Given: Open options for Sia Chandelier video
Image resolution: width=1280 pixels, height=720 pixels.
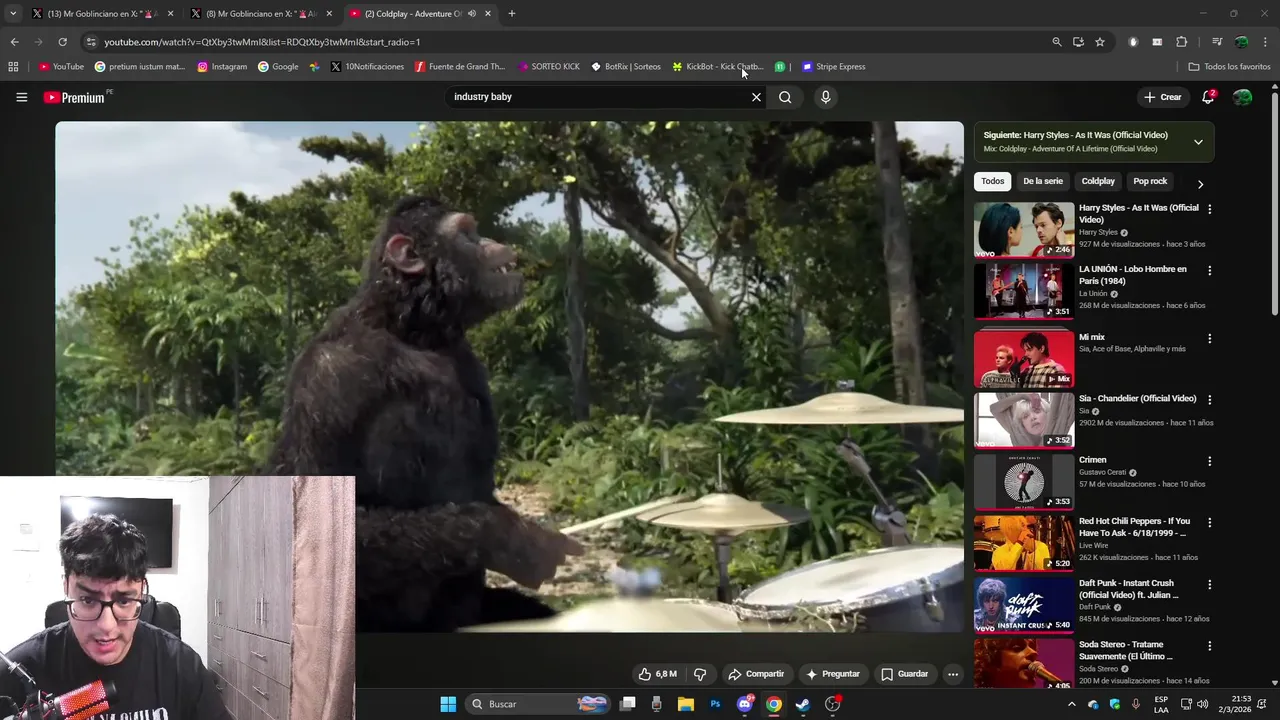Looking at the screenshot, I should [1209, 400].
